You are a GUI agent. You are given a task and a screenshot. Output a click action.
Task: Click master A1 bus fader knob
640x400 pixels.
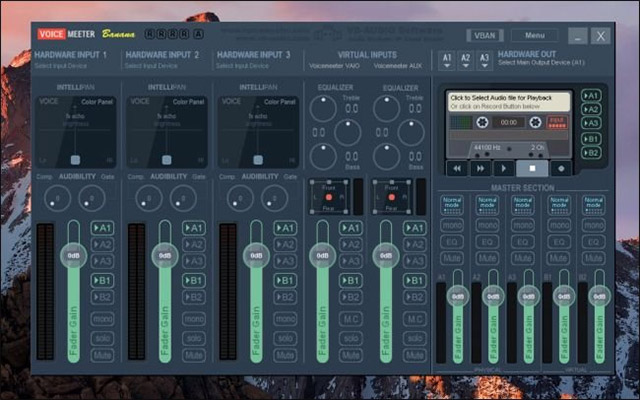pos(458,296)
